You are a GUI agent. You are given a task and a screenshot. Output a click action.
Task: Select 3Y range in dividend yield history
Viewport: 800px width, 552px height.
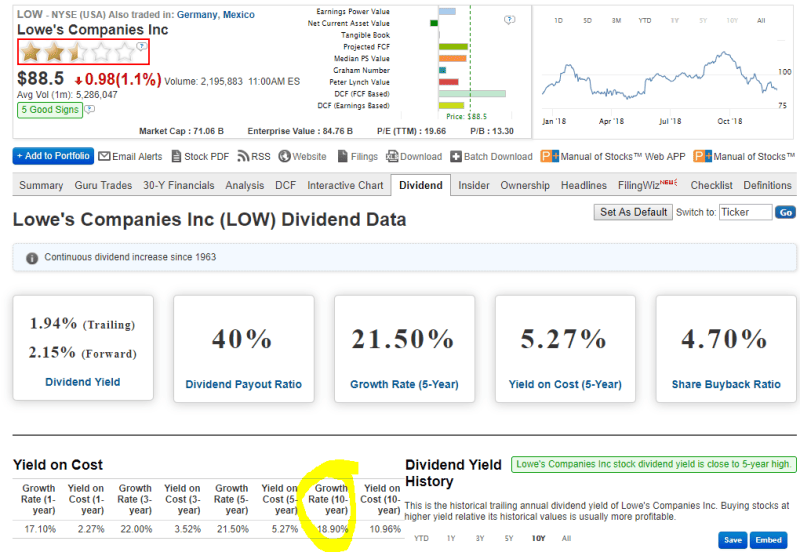(480, 538)
